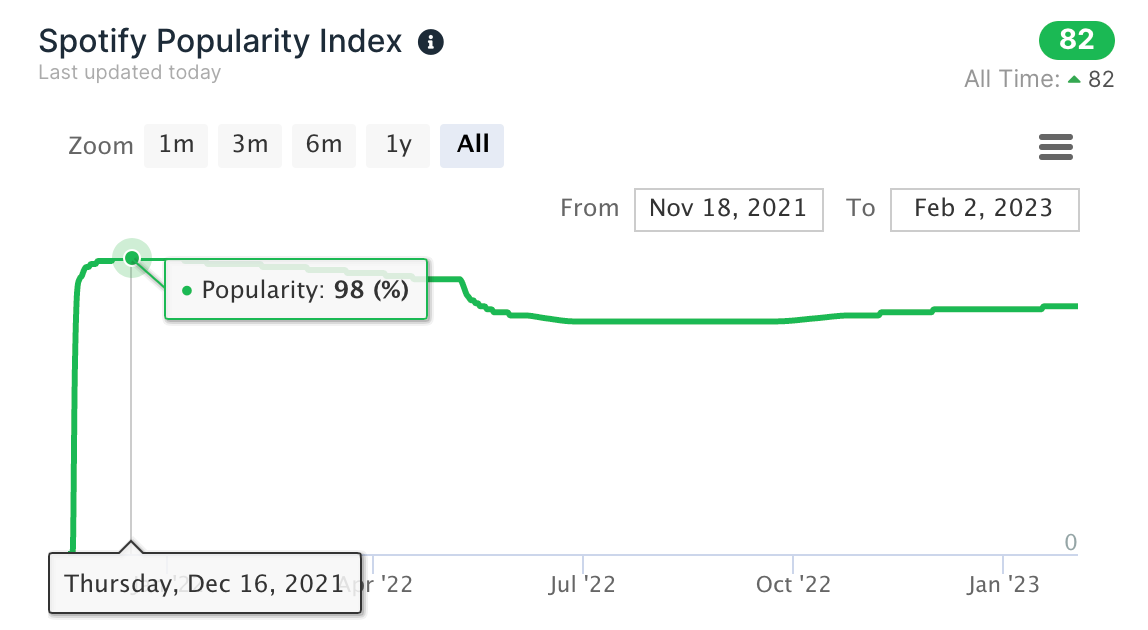Click the green up-arrow next to All Time
Image resolution: width=1148 pixels, height=630 pixels.
coord(1074,79)
